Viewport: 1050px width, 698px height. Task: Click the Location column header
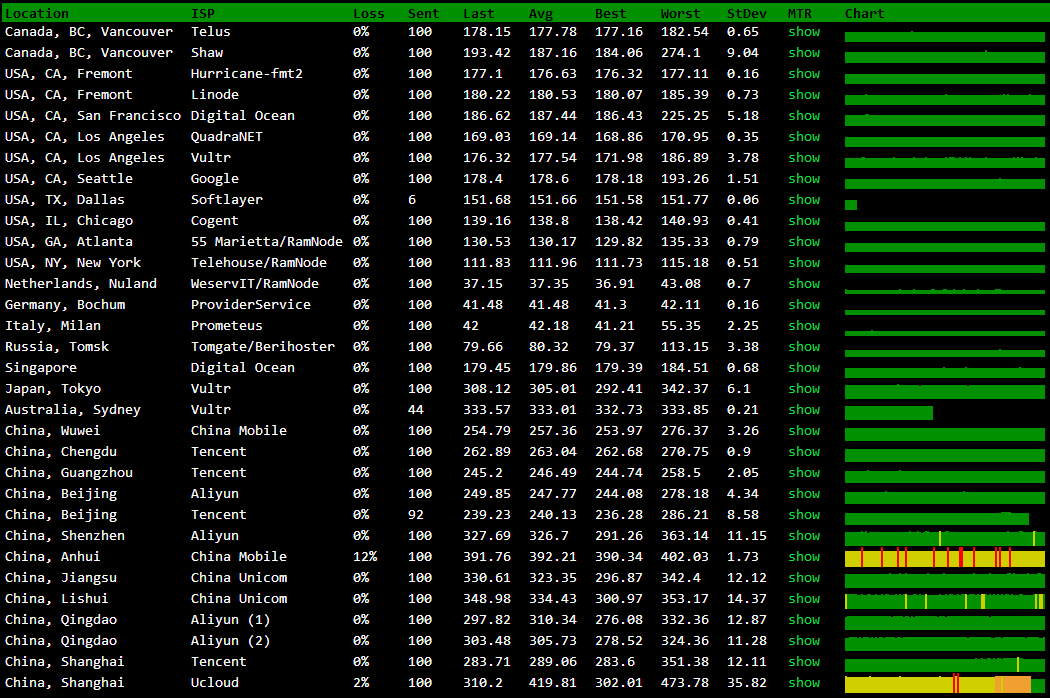click(x=37, y=13)
